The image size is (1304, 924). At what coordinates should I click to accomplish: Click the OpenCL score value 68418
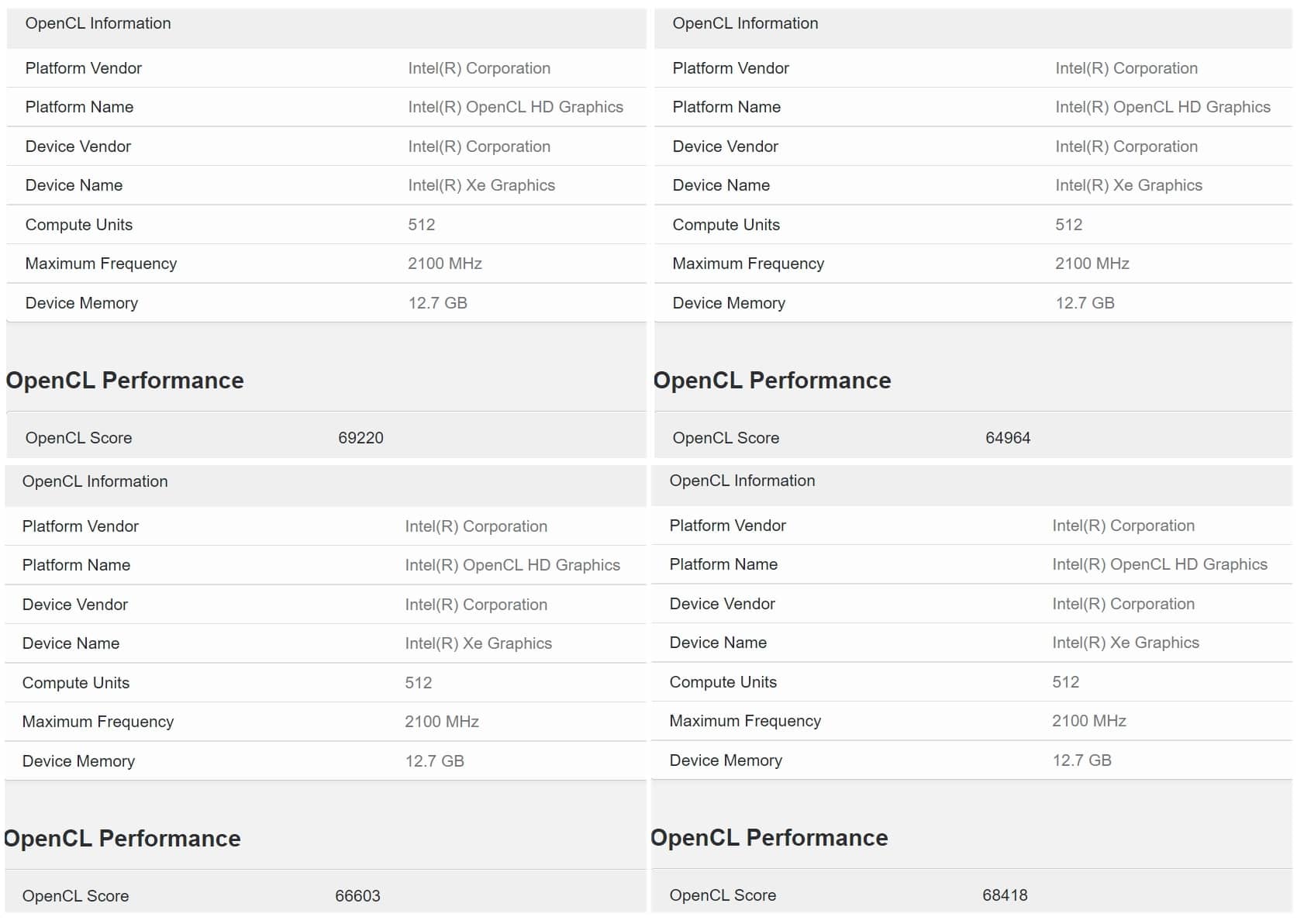(1005, 895)
